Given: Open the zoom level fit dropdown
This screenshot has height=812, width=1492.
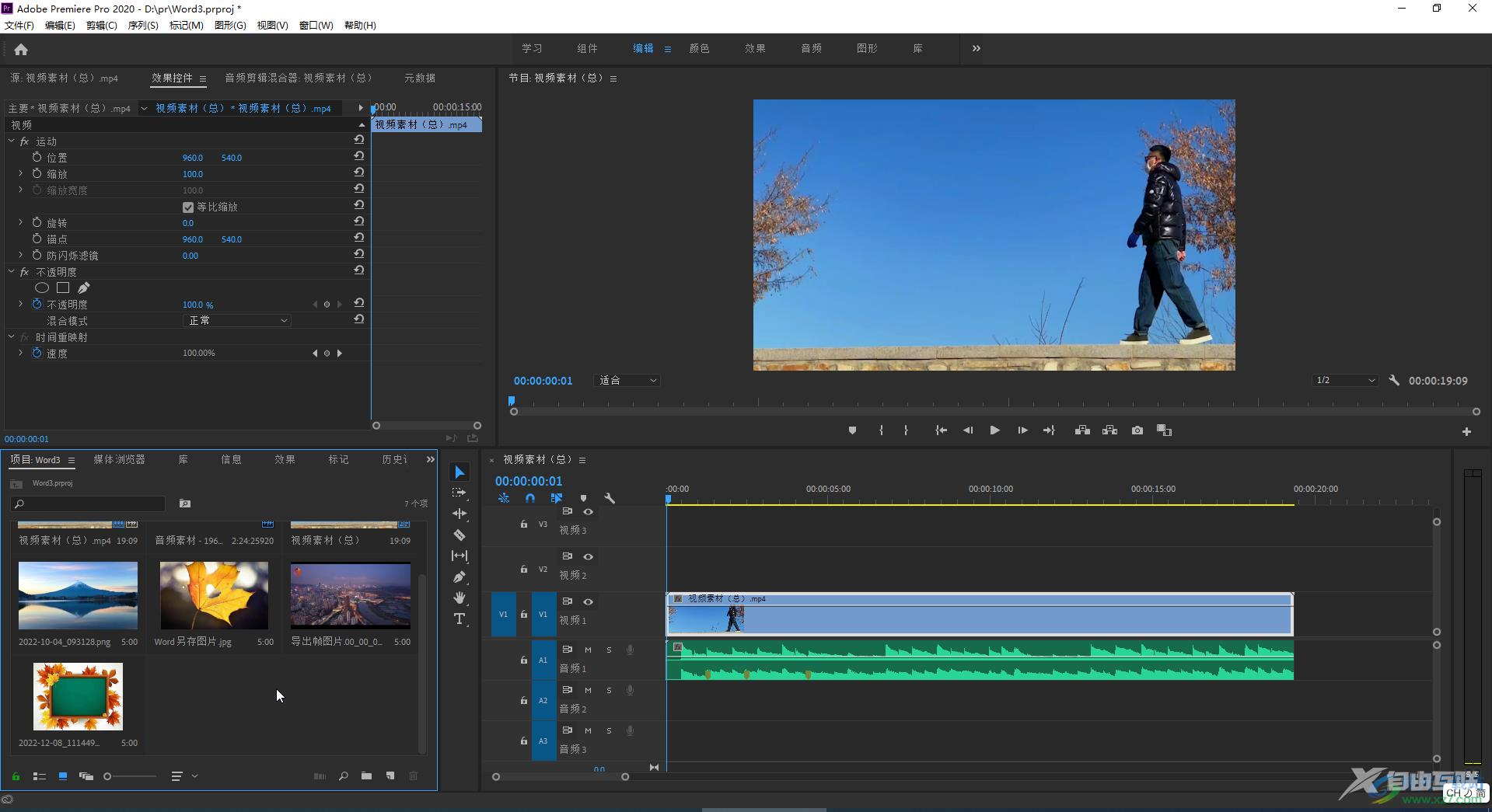Looking at the screenshot, I should pyautogui.click(x=627, y=381).
